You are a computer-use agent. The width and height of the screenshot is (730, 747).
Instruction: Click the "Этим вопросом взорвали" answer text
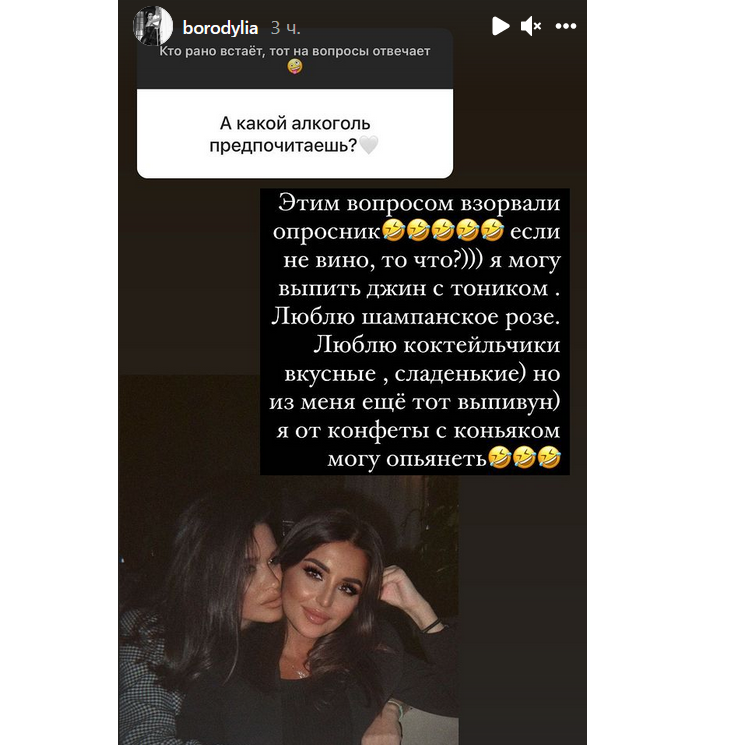pos(419,202)
